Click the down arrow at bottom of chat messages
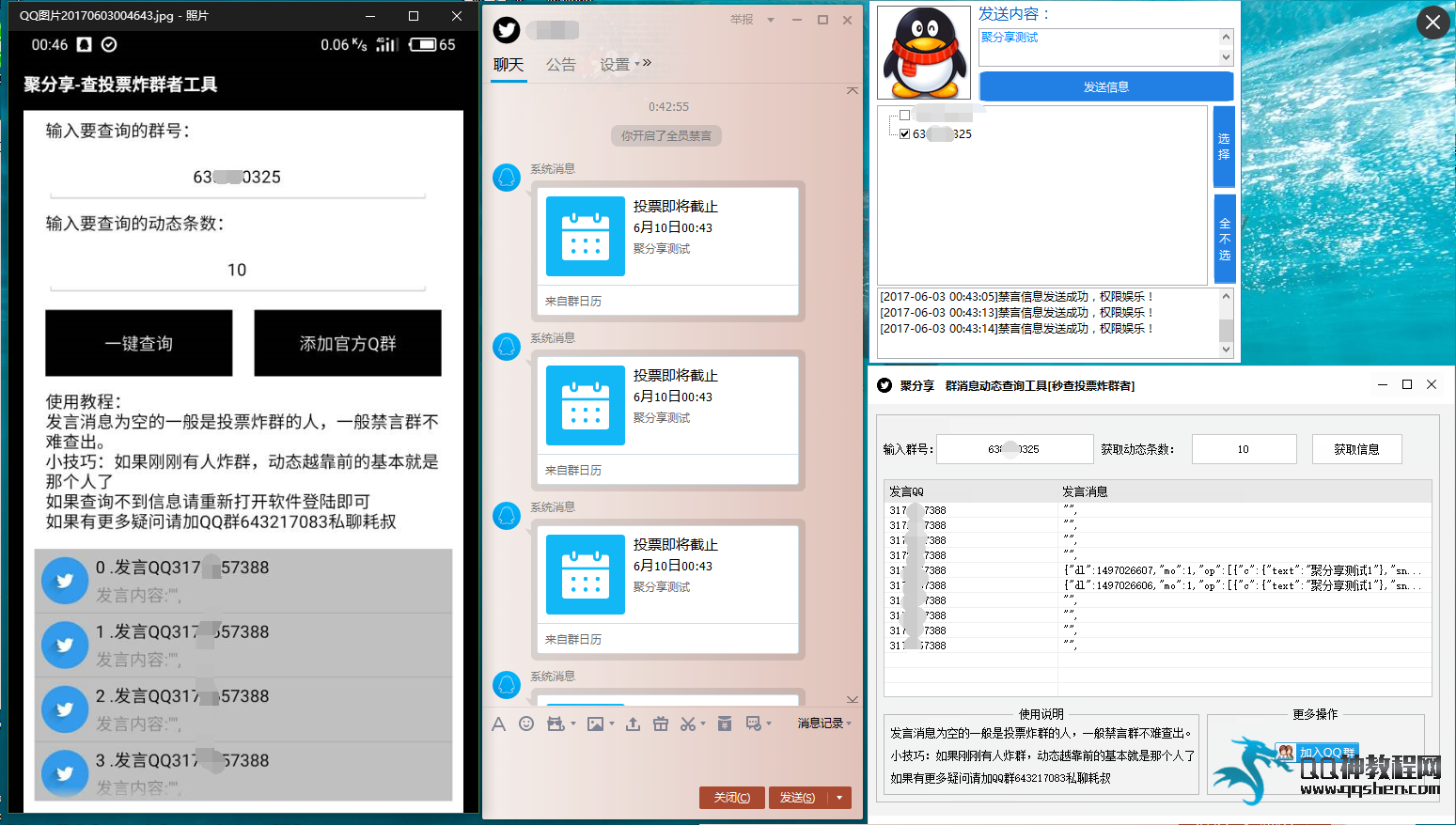1456x825 pixels. (853, 699)
